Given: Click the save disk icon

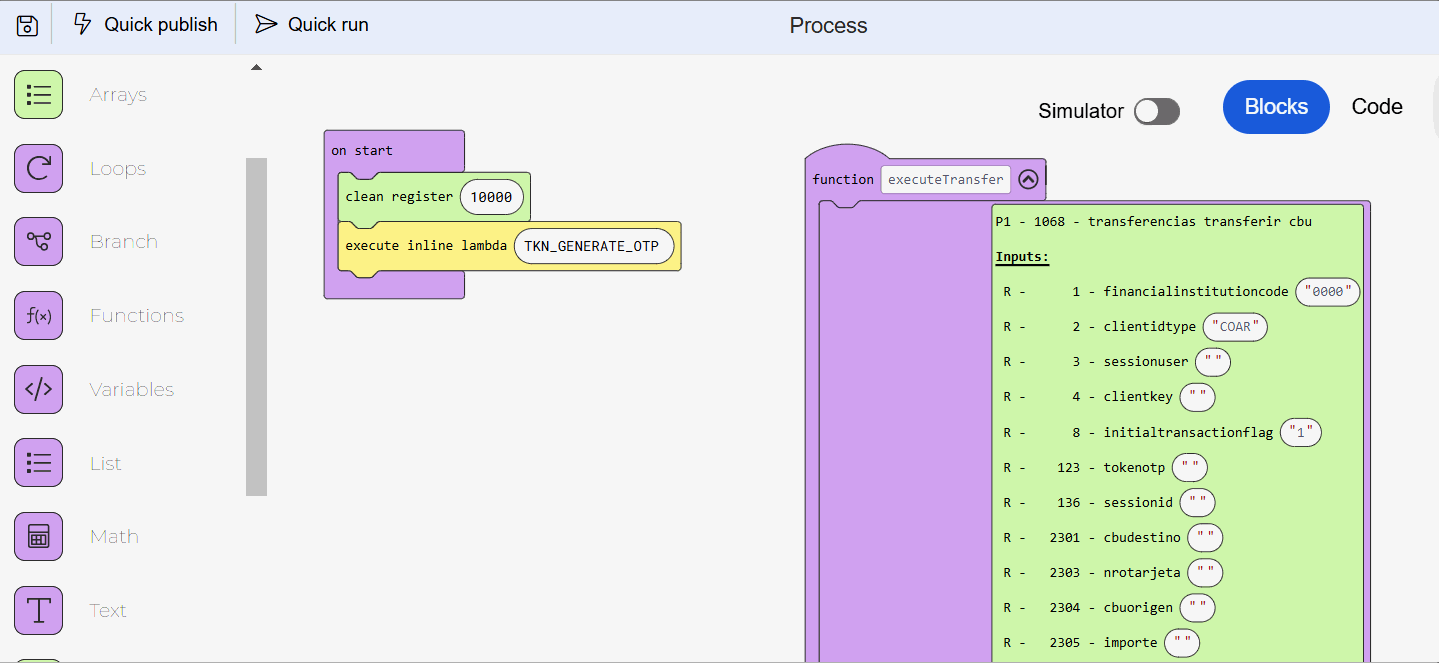Looking at the screenshot, I should point(28,26).
